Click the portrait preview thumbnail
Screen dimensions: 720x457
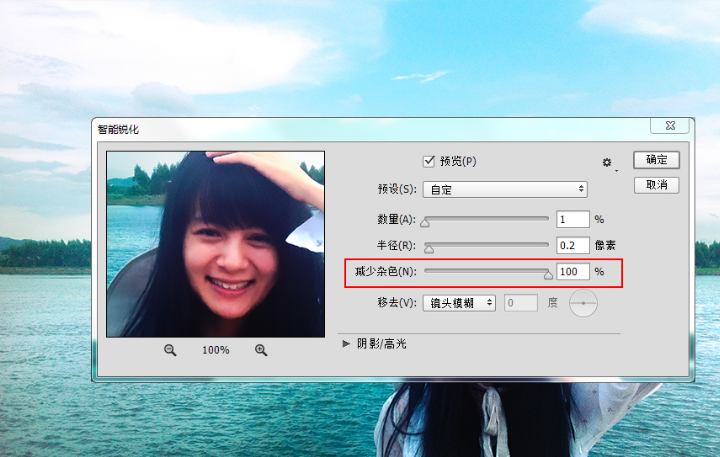point(215,244)
